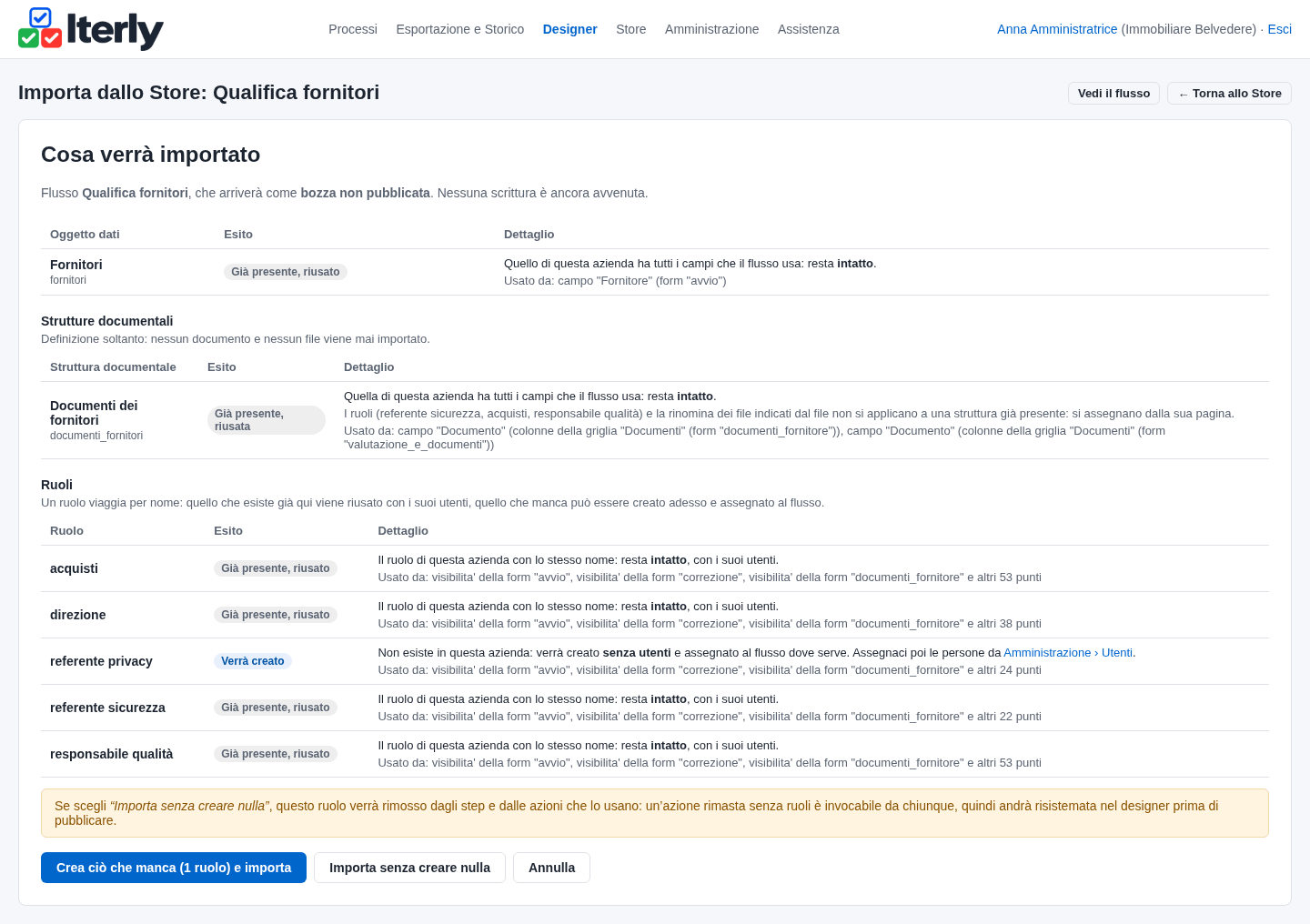The image size is (1310, 924).
Task: Open the Processi menu
Action: point(353,29)
